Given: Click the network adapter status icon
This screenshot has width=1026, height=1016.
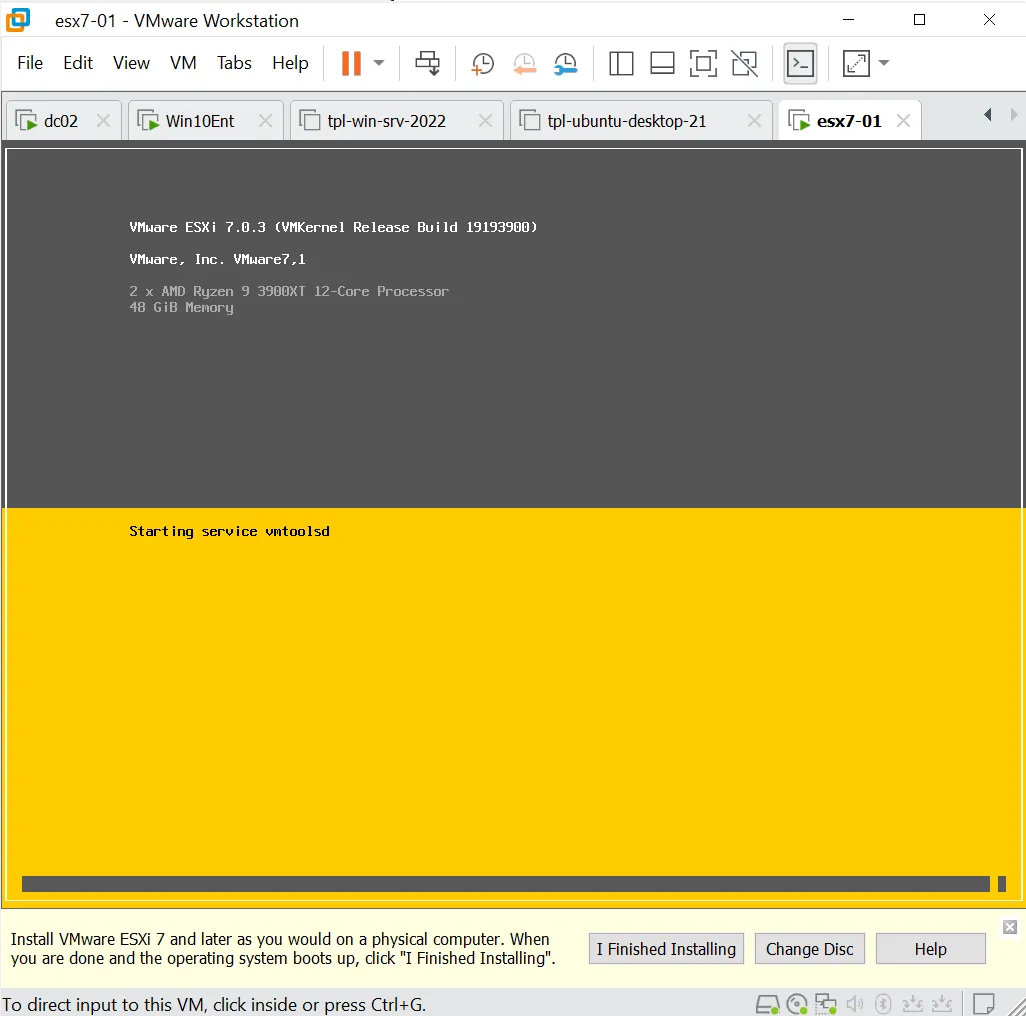Looking at the screenshot, I should [826, 1004].
